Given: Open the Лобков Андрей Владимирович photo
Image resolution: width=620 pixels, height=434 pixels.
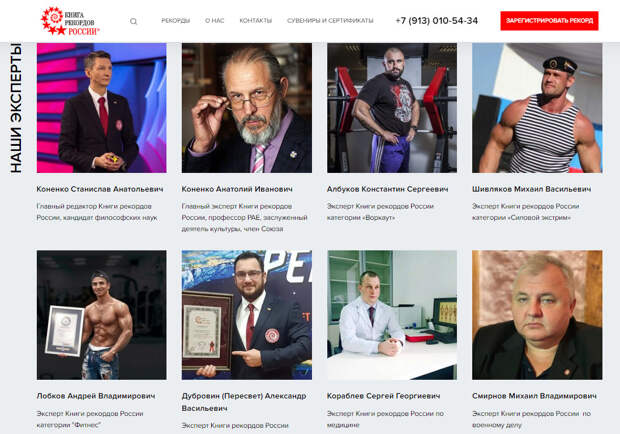Looking at the screenshot, I should pyautogui.click(x=102, y=315).
